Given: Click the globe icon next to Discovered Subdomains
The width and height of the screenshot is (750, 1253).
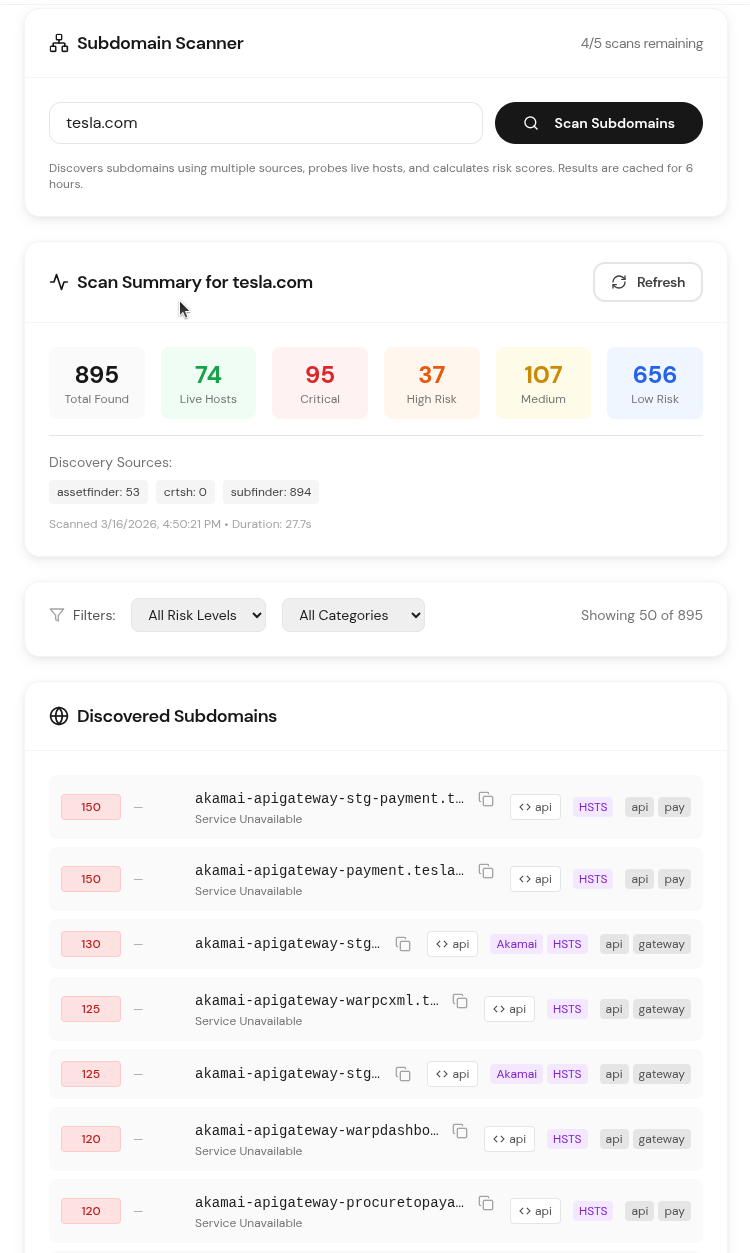Looking at the screenshot, I should 59,716.
